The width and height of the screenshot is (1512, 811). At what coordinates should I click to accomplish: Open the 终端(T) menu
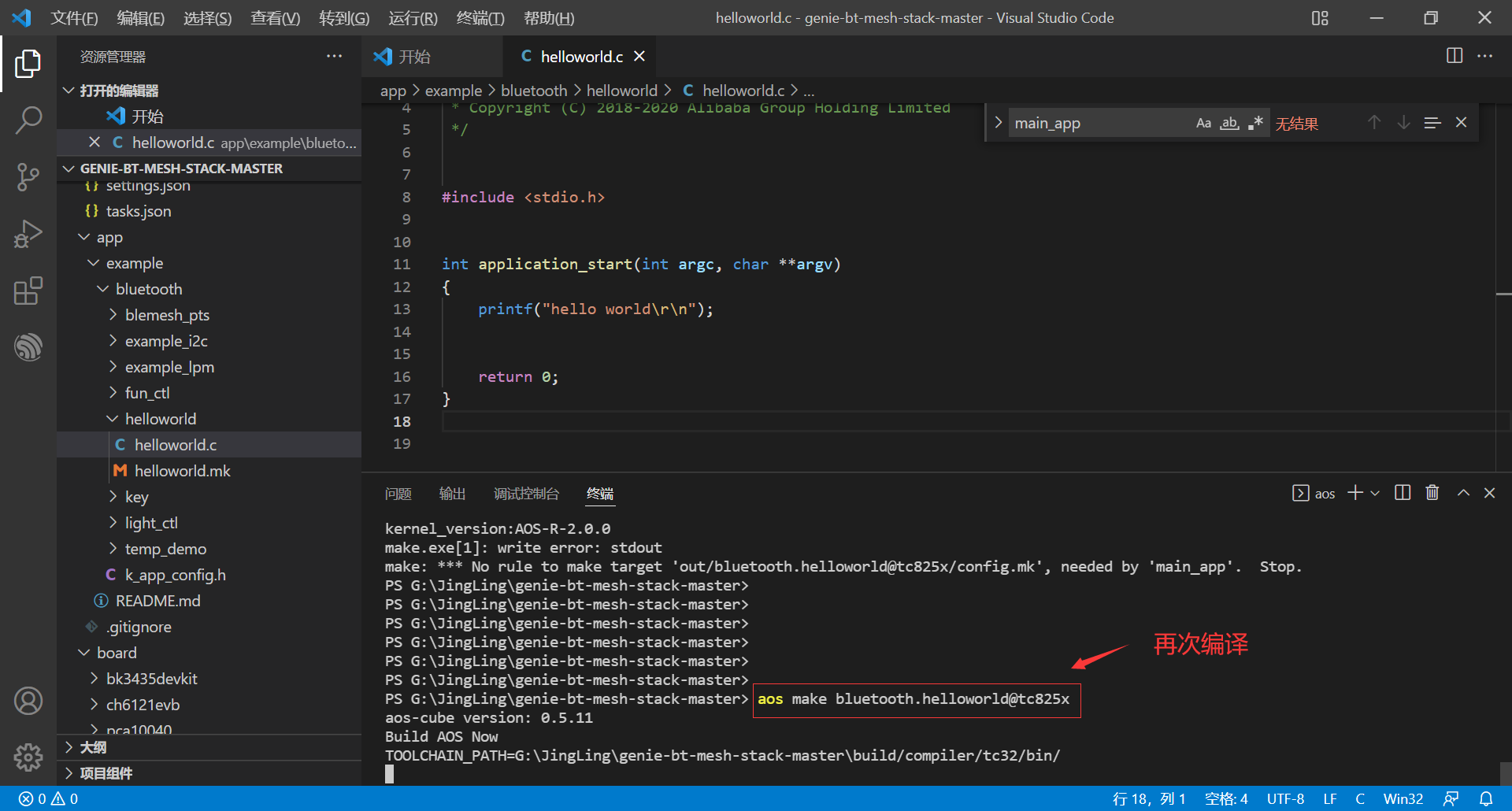click(480, 17)
